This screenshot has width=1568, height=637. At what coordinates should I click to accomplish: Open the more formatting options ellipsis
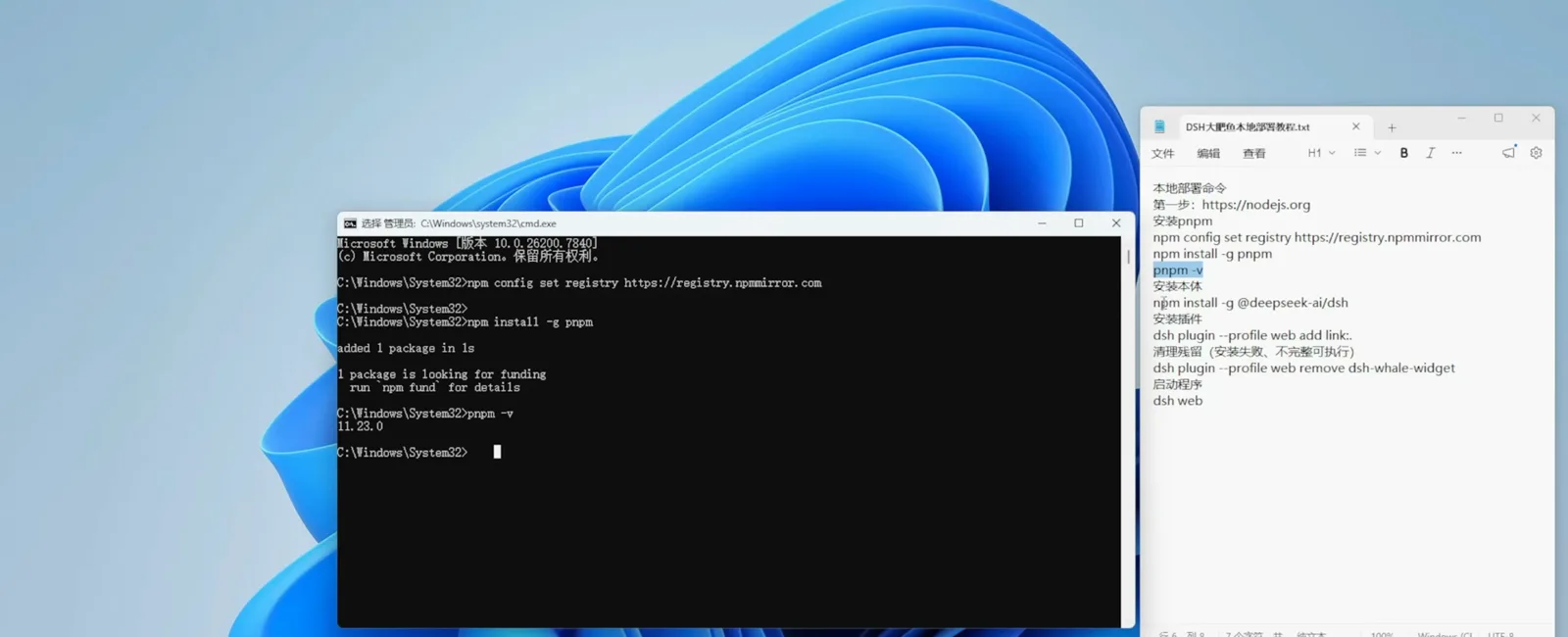pyautogui.click(x=1457, y=153)
